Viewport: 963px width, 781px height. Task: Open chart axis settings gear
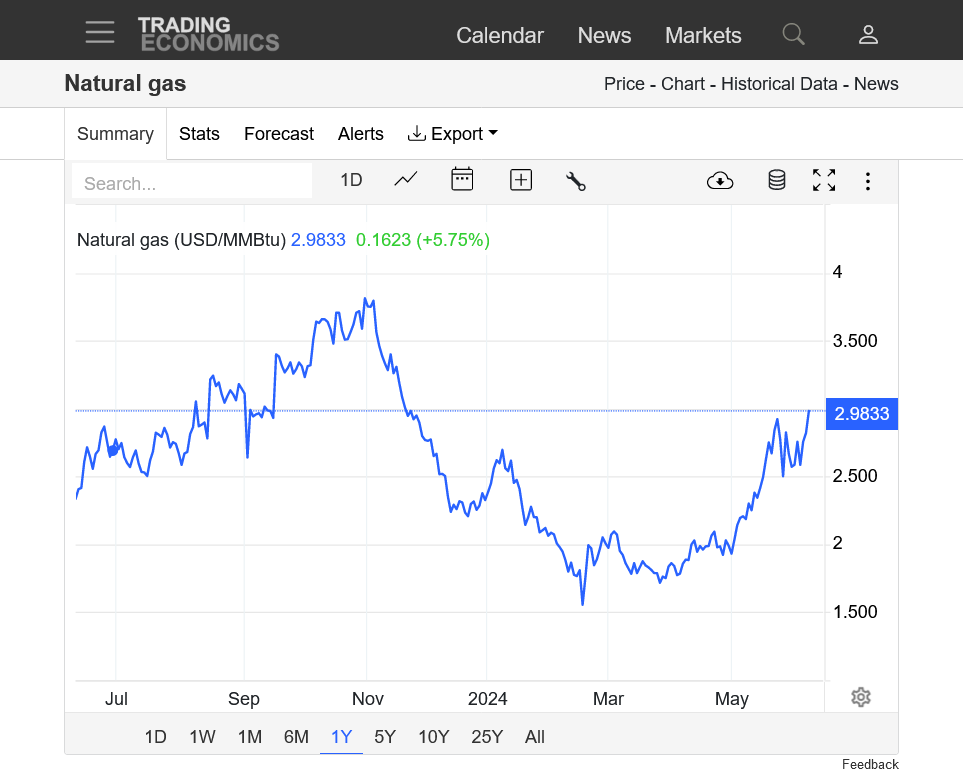(x=861, y=697)
